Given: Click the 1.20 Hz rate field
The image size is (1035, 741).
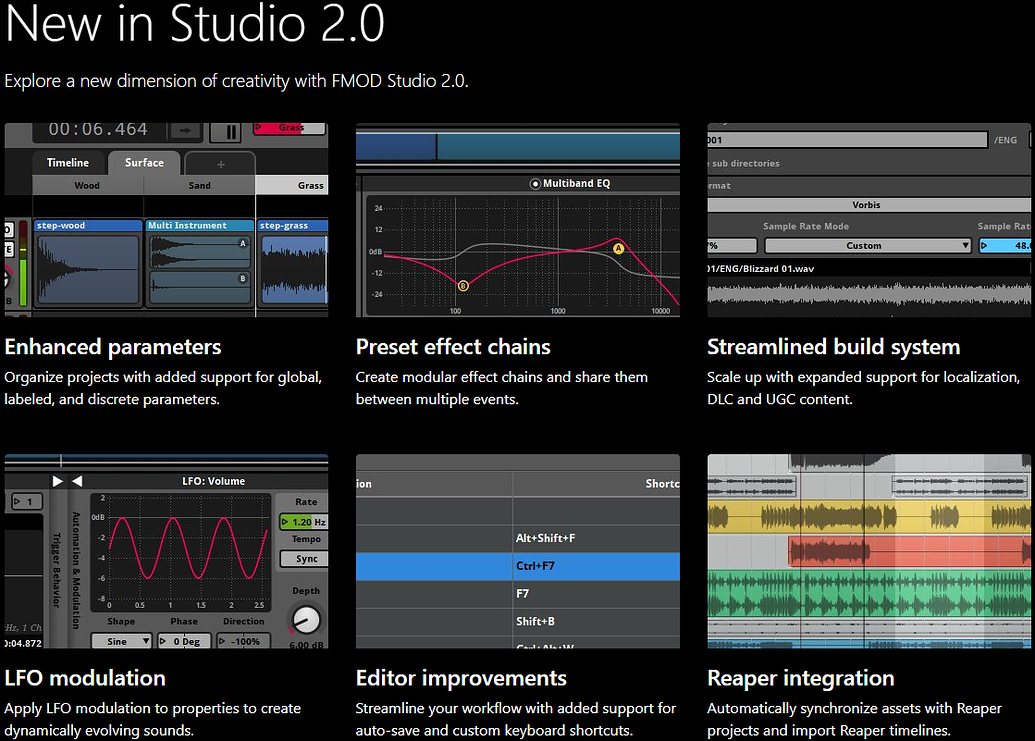Looking at the screenshot, I should click(x=304, y=522).
